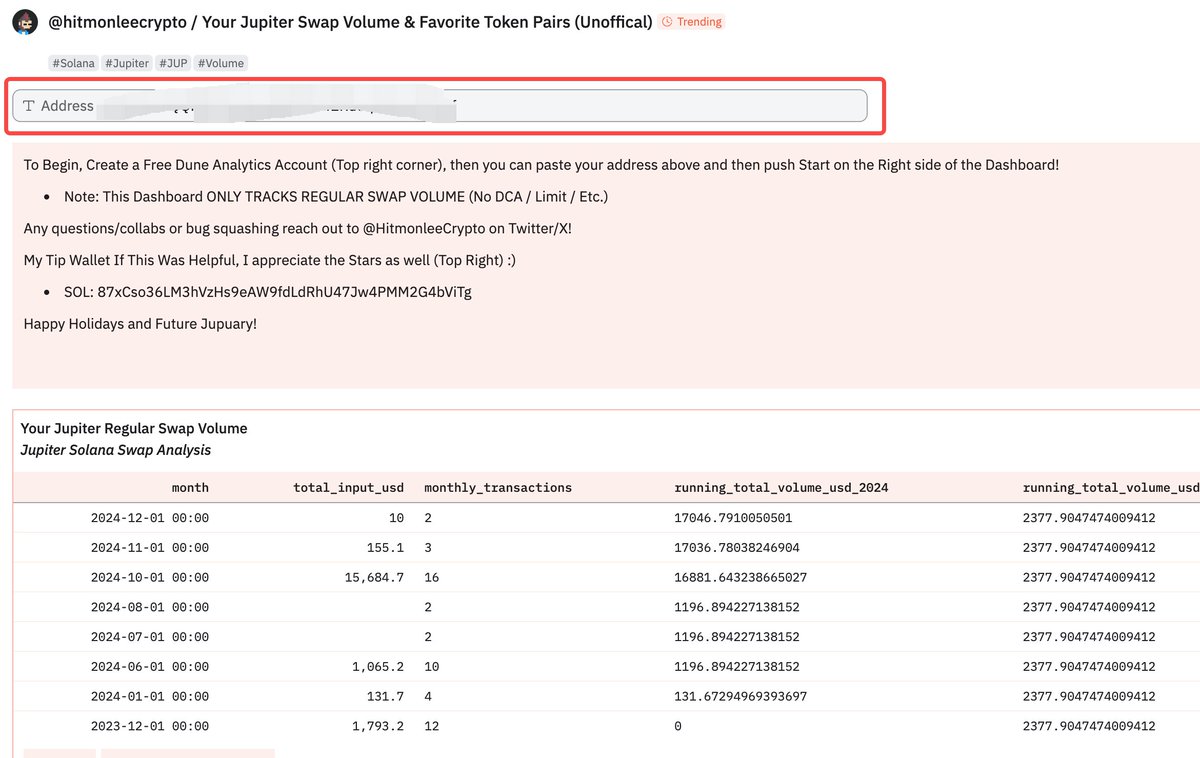The height and width of the screenshot is (758, 1200).
Task: Click the 'Trending' badge label
Action: click(x=699, y=22)
